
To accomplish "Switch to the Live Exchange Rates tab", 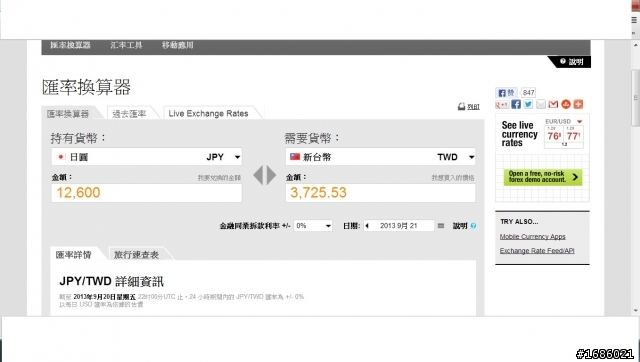I will 209,113.
